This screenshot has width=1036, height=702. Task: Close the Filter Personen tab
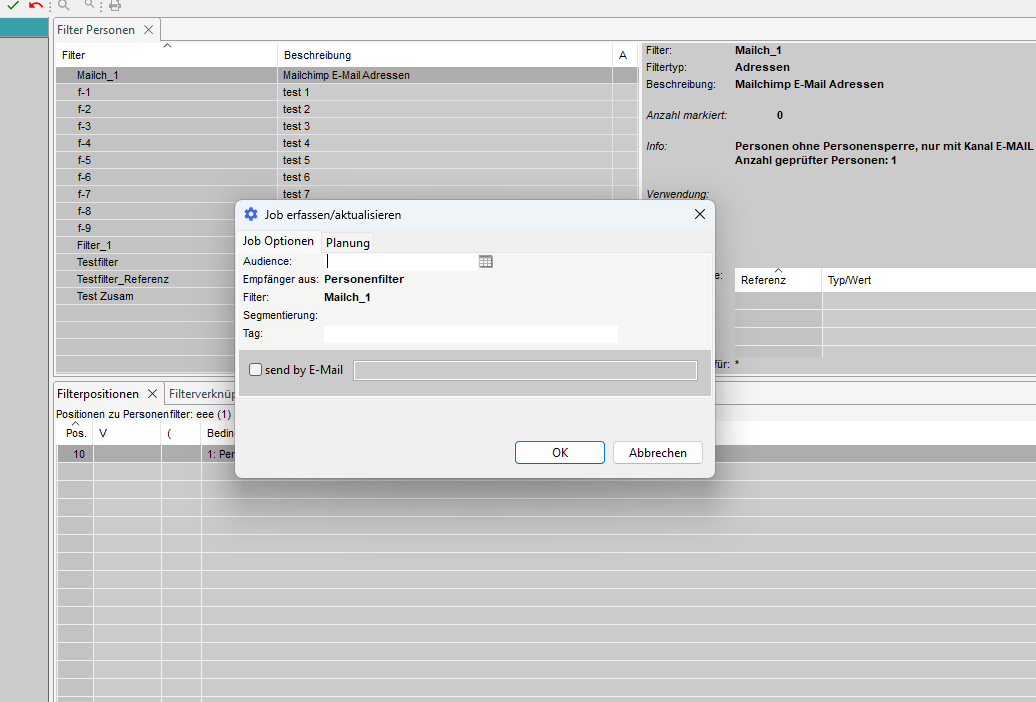pyautogui.click(x=149, y=30)
